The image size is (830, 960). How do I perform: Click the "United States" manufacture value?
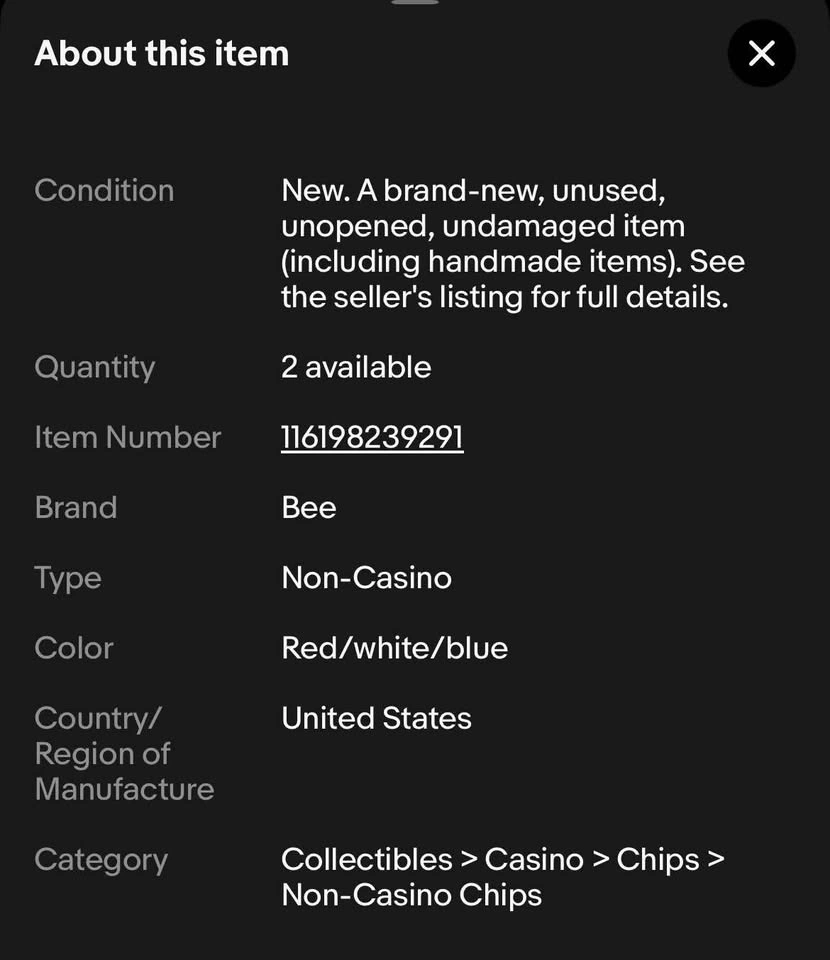point(376,718)
